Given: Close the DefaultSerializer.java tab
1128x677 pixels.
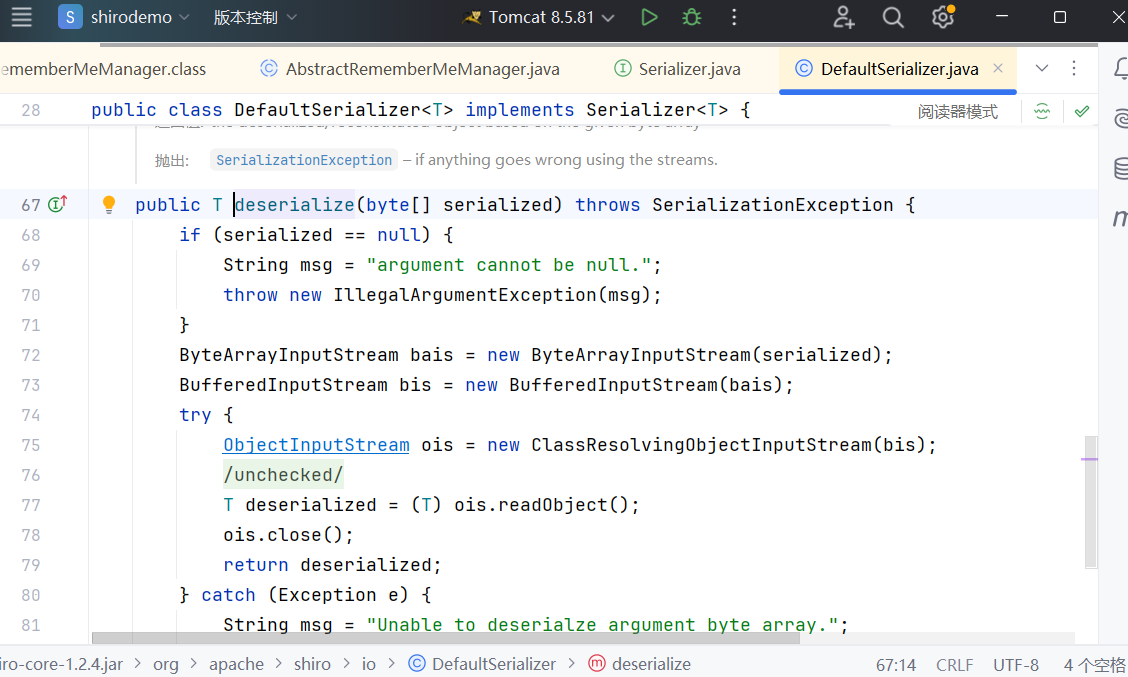Looking at the screenshot, I should click(998, 69).
